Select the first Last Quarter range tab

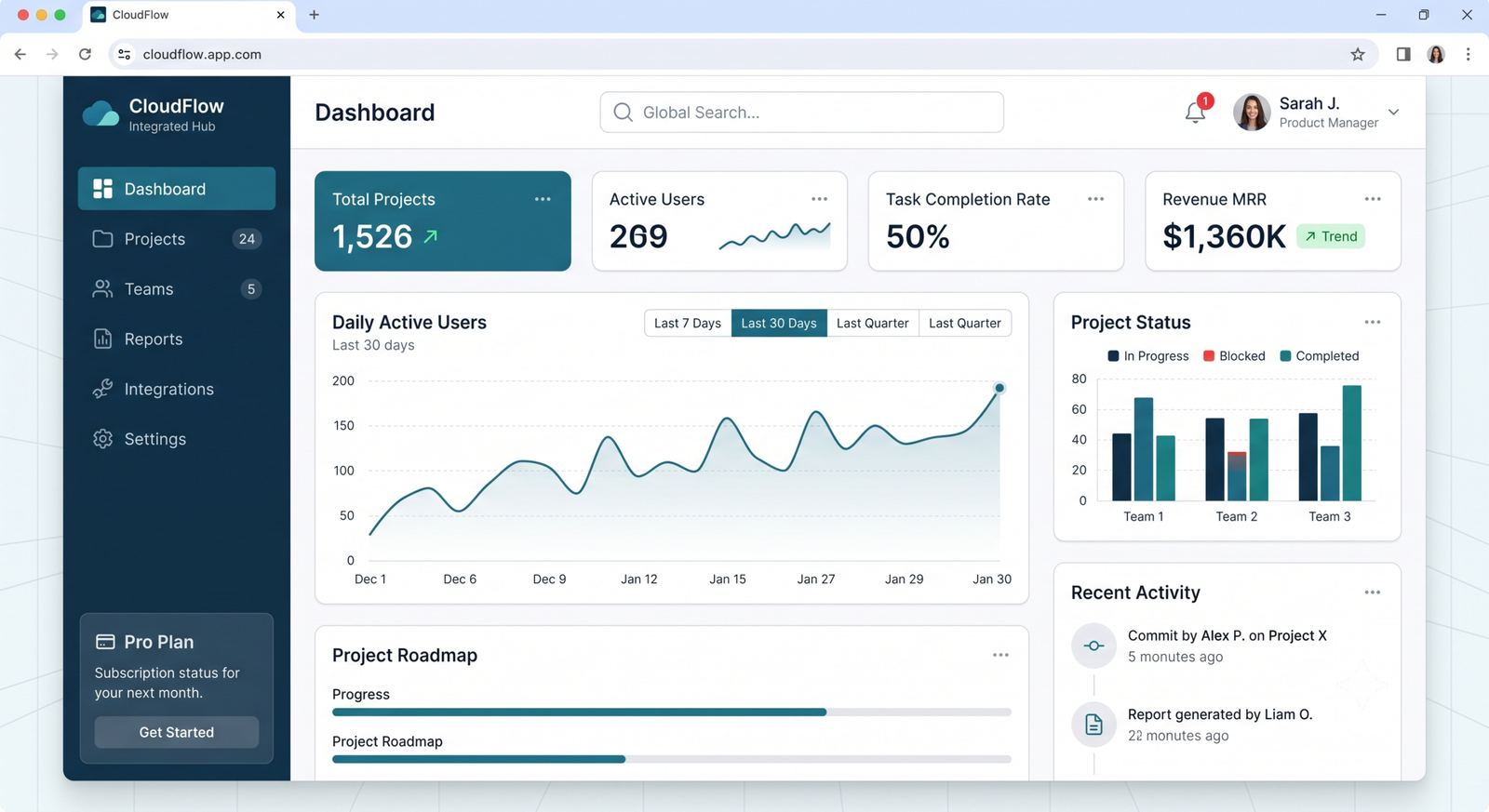tap(873, 323)
